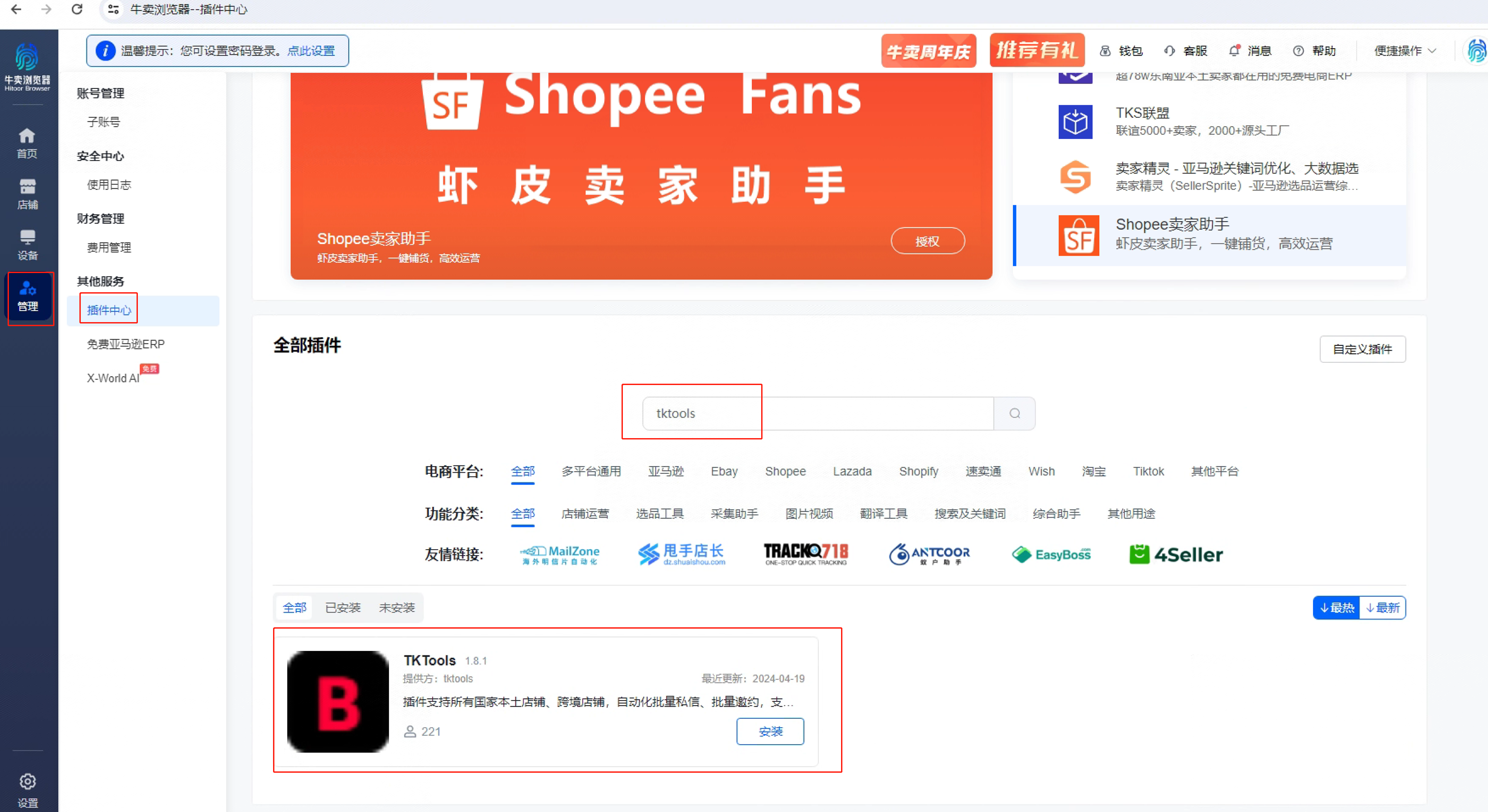Viewport: 1488px width, 812px height.
Task: Open 子账号 in the side menu
Action: point(104,122)
